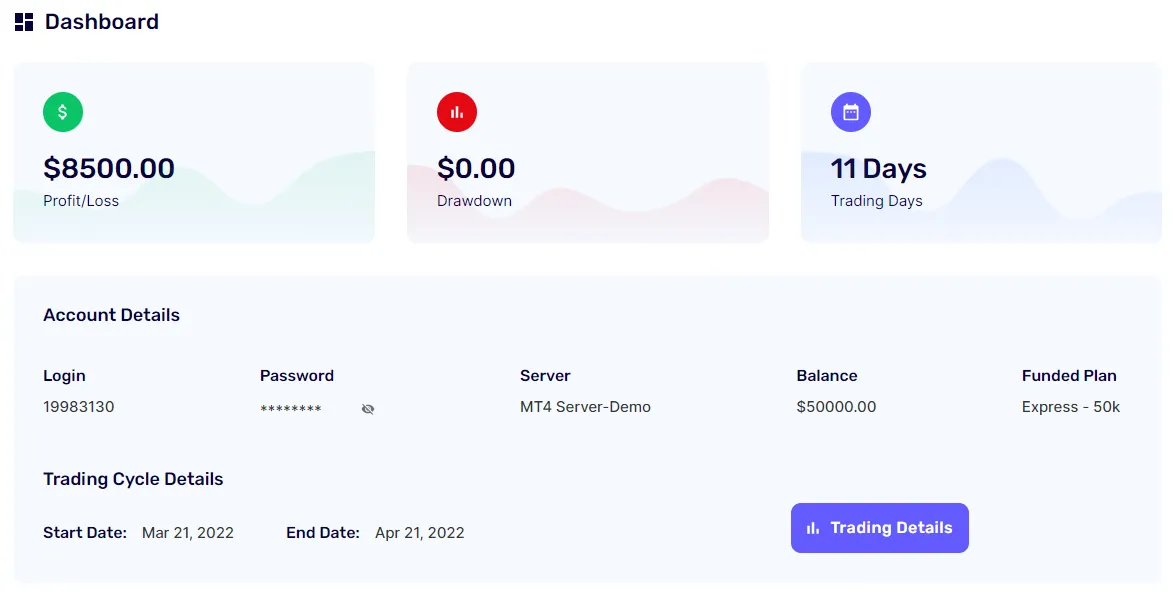Reveal the hidden Password using the eye toggle
This screenshot has width=1173, height=593.
point(368,409)
